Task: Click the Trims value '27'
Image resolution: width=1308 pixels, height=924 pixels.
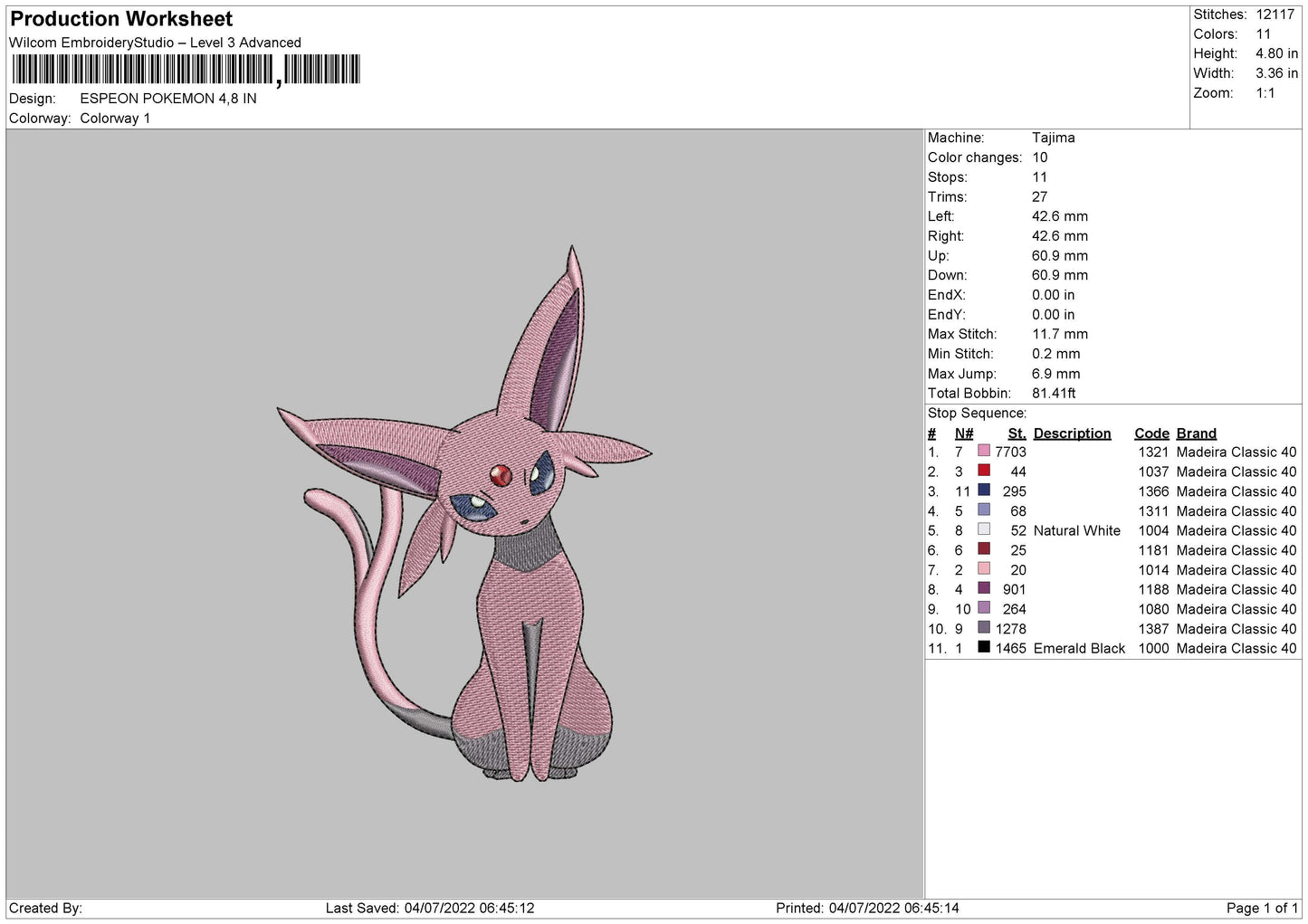Action: (x=1039, y=197)
